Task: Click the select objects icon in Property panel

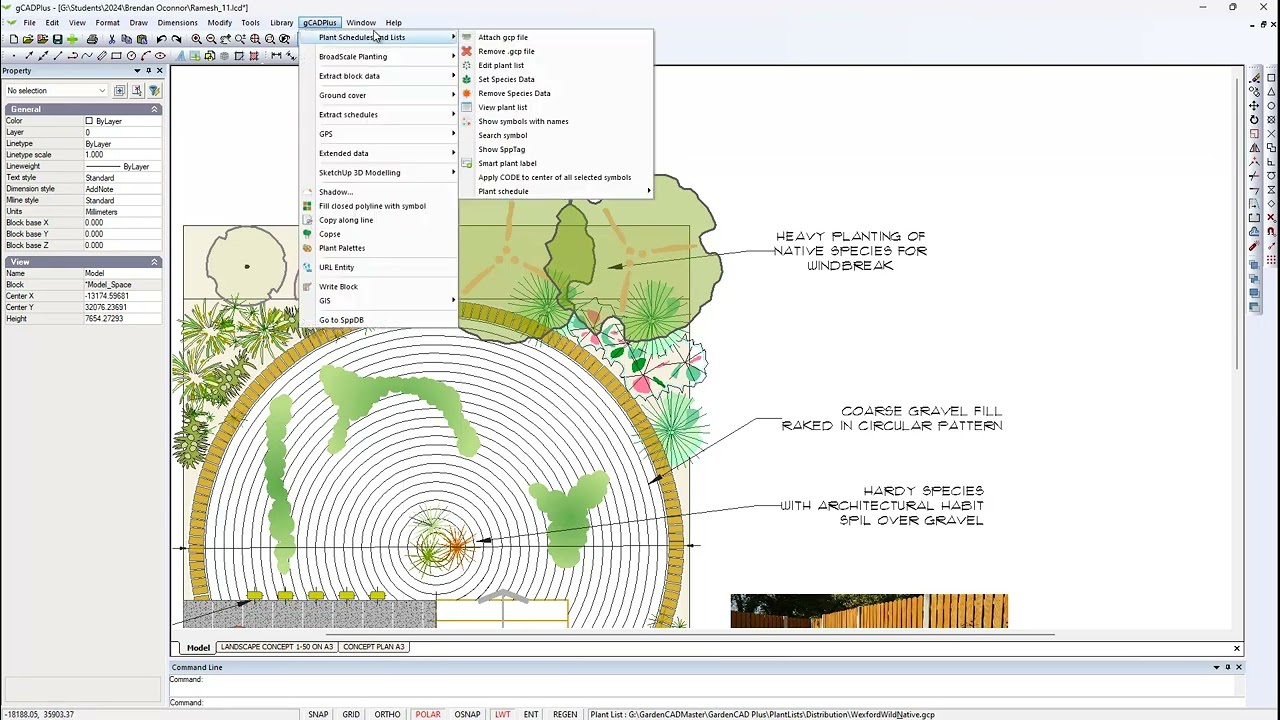Action: (137, 90)
